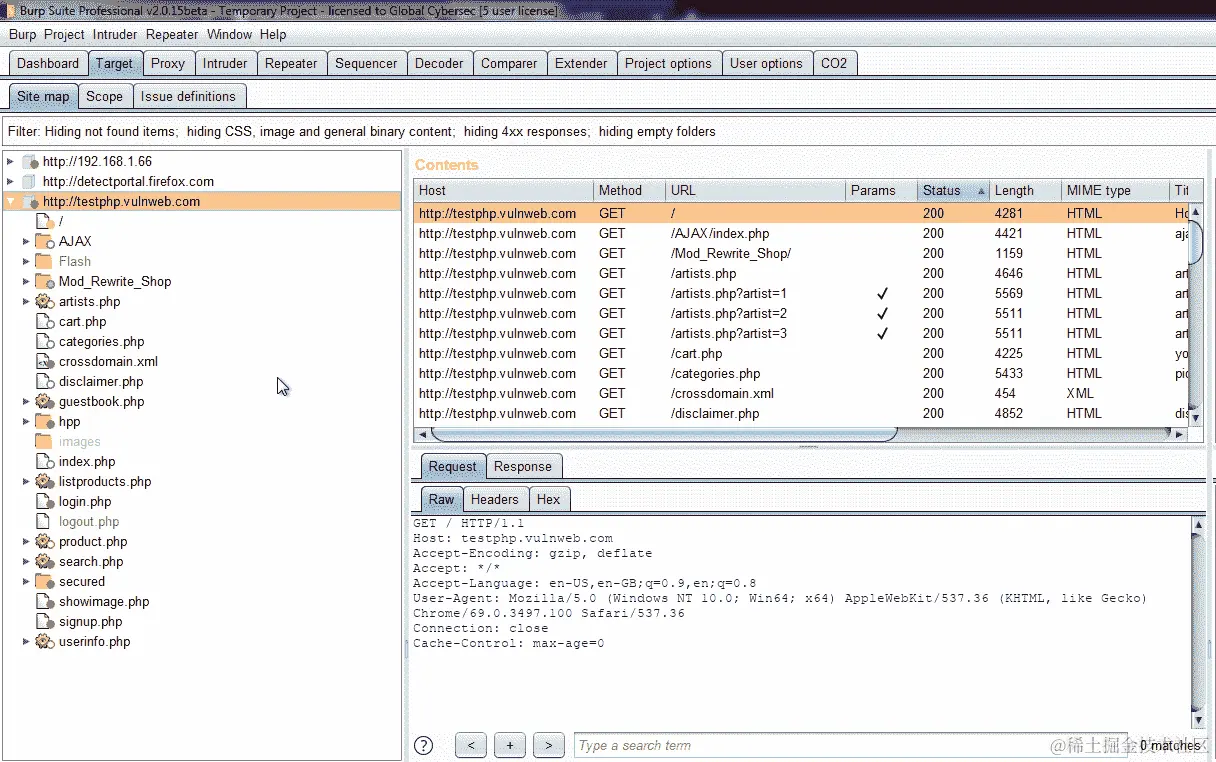This screenshot has height=762, width=1216.
Task: Switch to the Sequencer tab
Action: [366, 63]
